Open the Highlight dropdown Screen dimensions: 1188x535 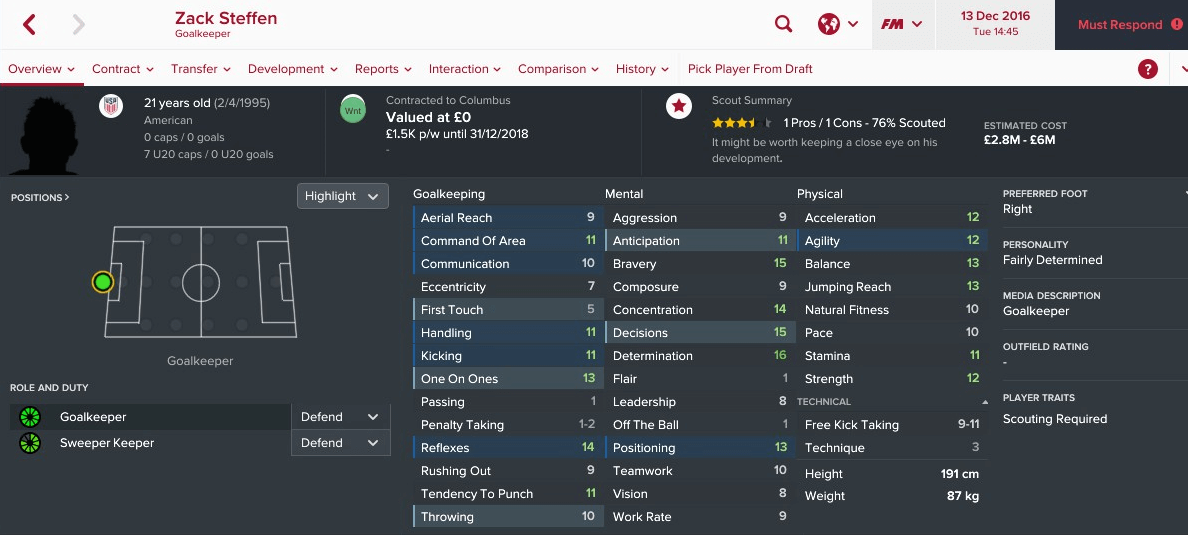coord(342,196)
